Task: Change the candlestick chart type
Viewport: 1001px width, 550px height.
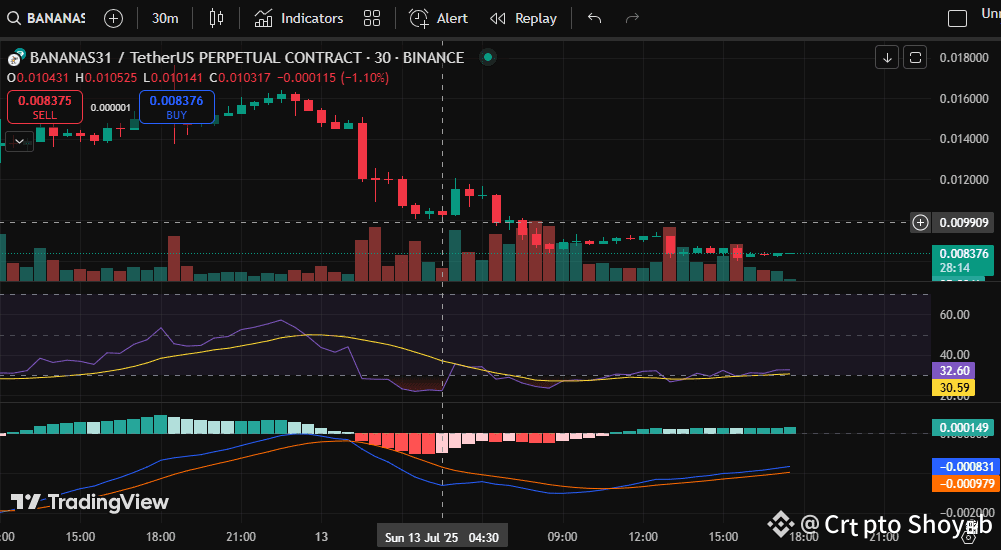Action: click(x=217, y=18)
